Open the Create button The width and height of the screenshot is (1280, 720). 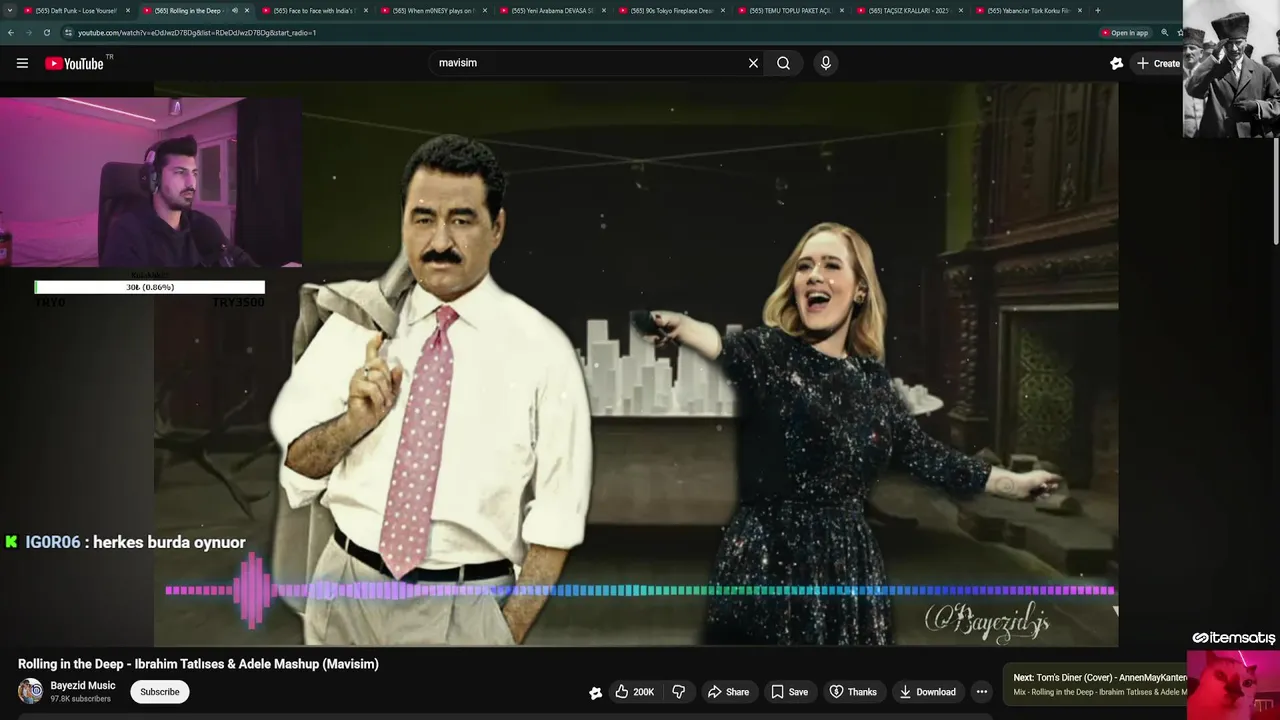(1158, 63)
